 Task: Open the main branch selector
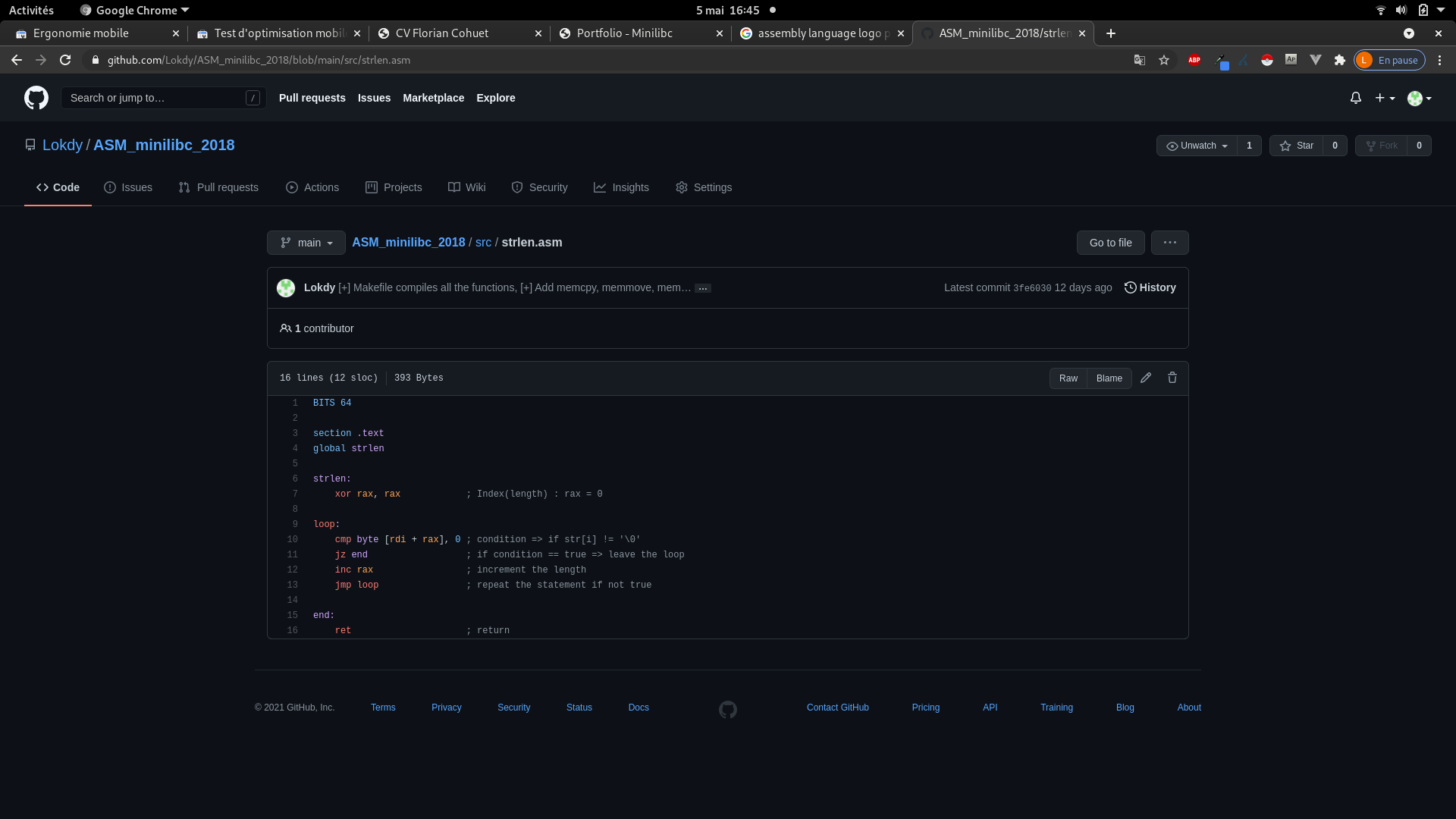click(306, 243)
